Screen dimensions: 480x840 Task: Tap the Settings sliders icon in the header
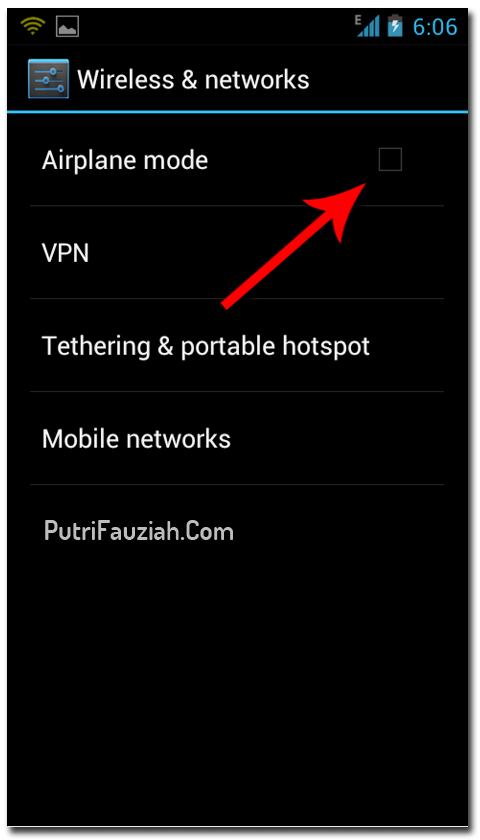(48, 79)
